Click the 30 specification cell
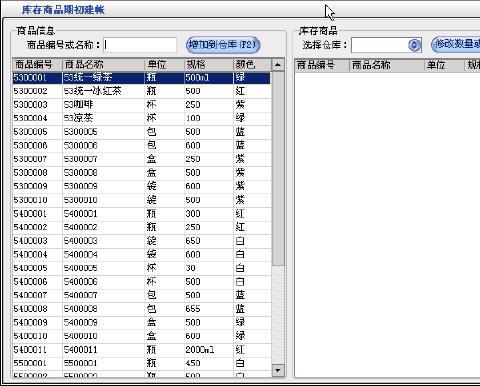 point(208,268)
